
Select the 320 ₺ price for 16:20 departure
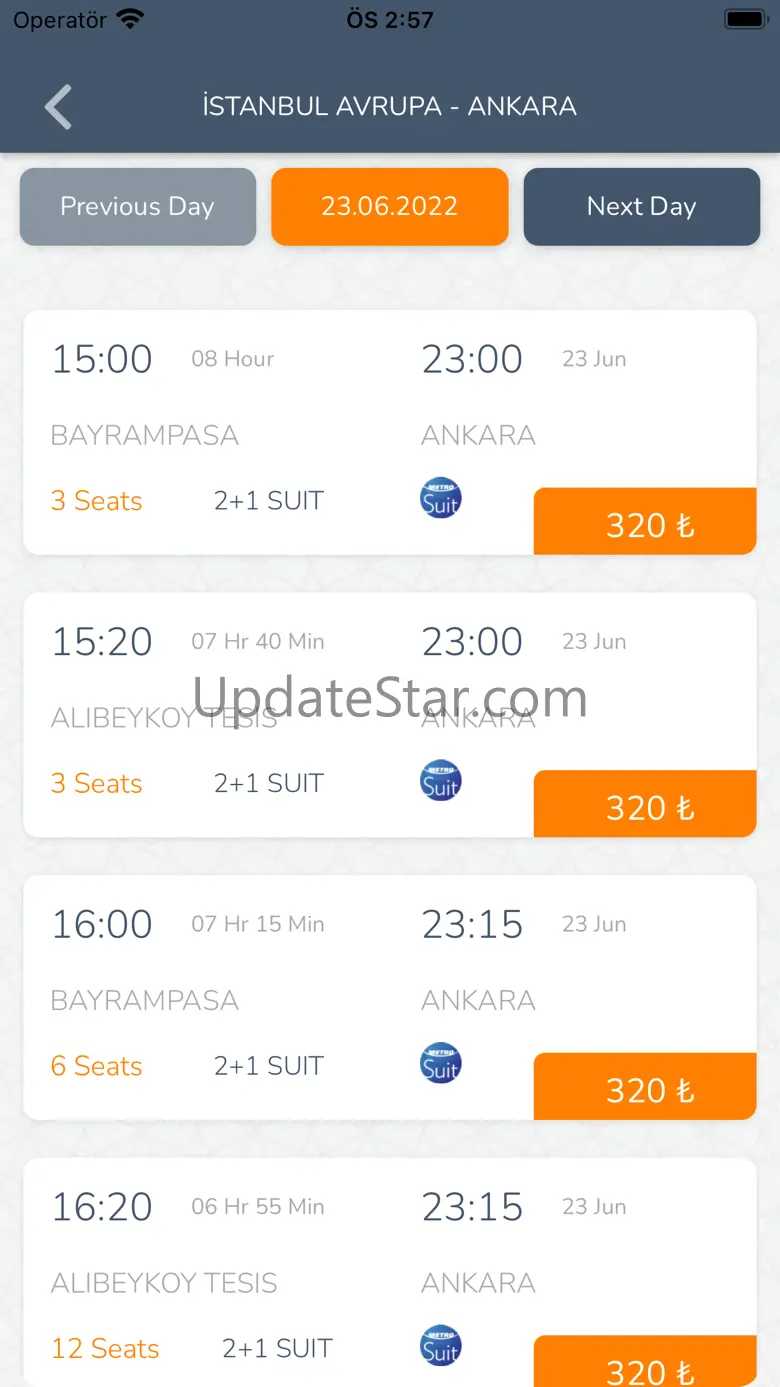(645, 1364)
